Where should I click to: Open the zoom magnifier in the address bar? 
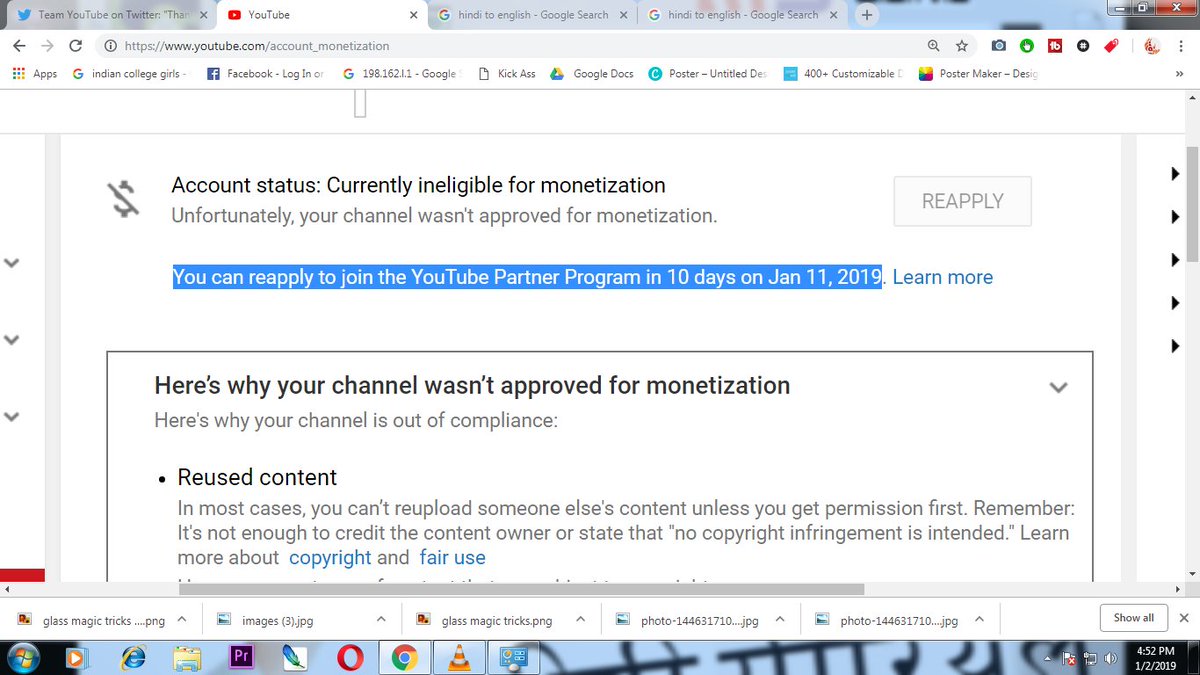(933, 46)
